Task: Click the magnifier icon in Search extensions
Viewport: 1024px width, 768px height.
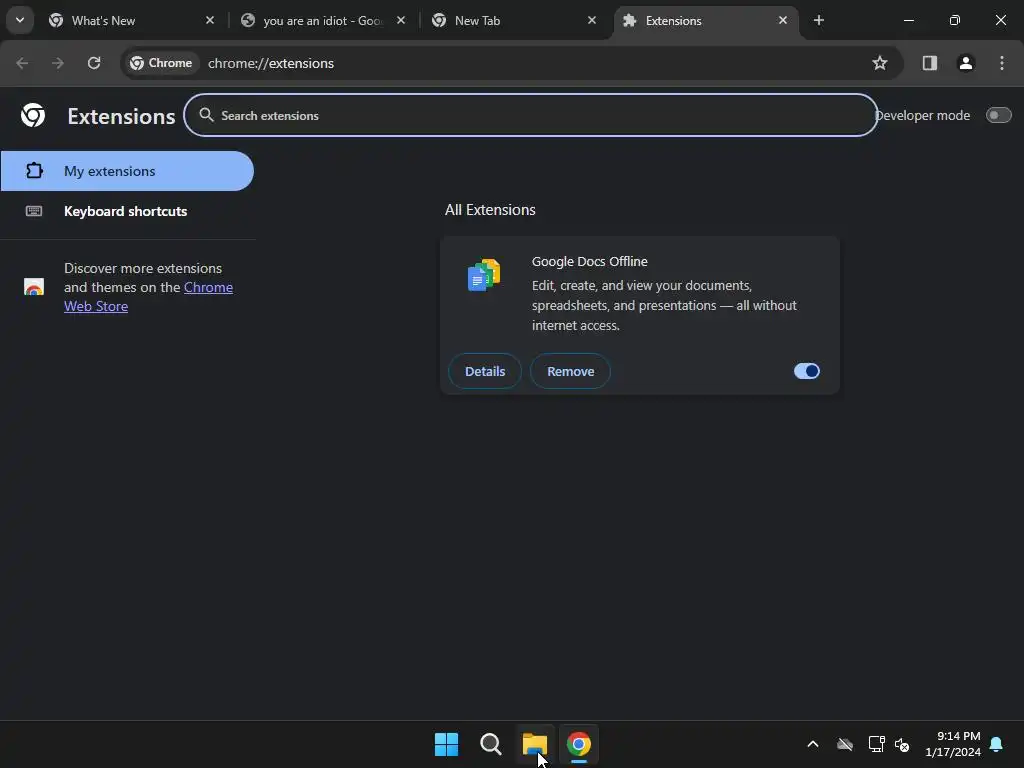Action: (x=206, y=116)
